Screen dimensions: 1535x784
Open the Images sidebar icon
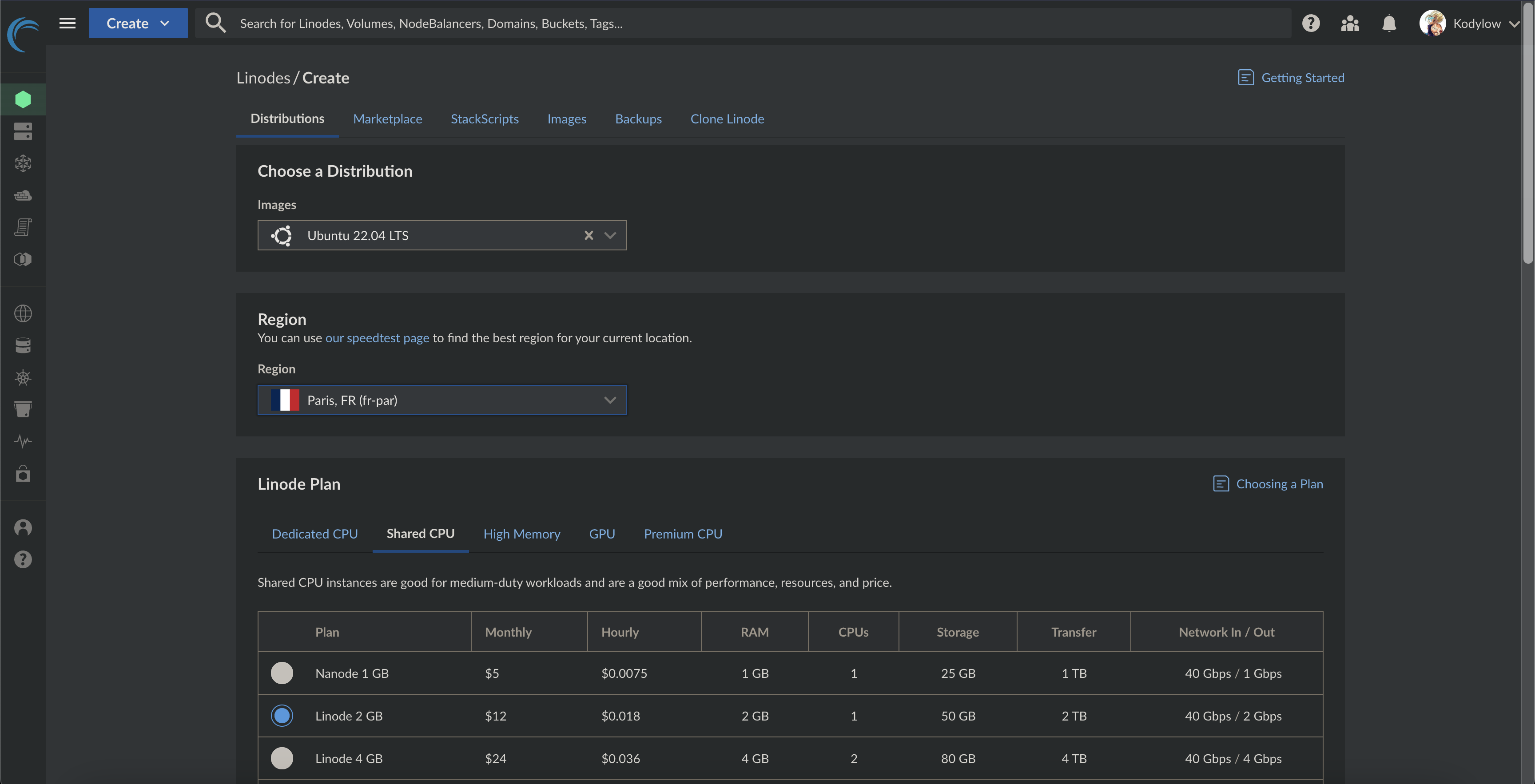click(23, 259)
